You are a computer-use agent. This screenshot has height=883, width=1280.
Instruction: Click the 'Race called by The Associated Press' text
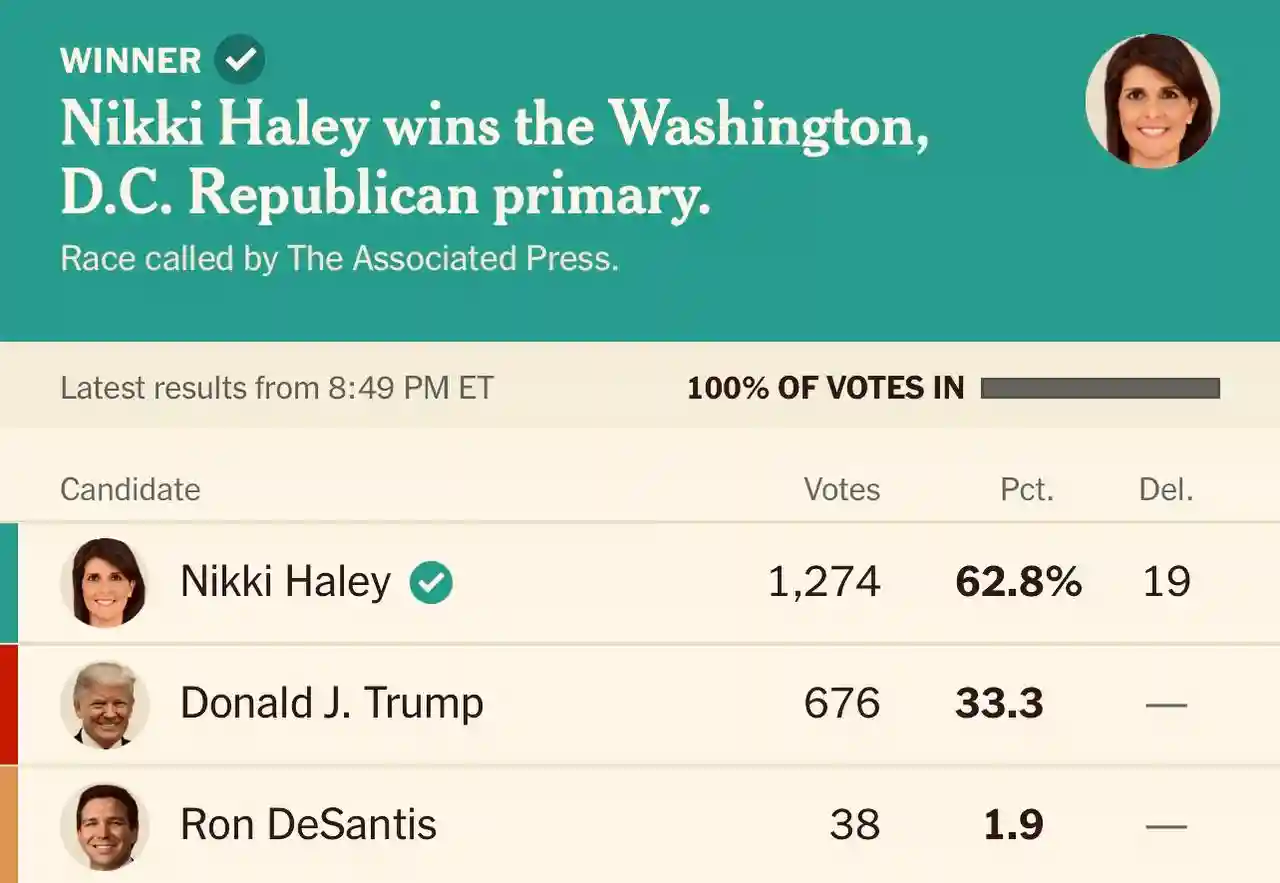tap(339, 259)
